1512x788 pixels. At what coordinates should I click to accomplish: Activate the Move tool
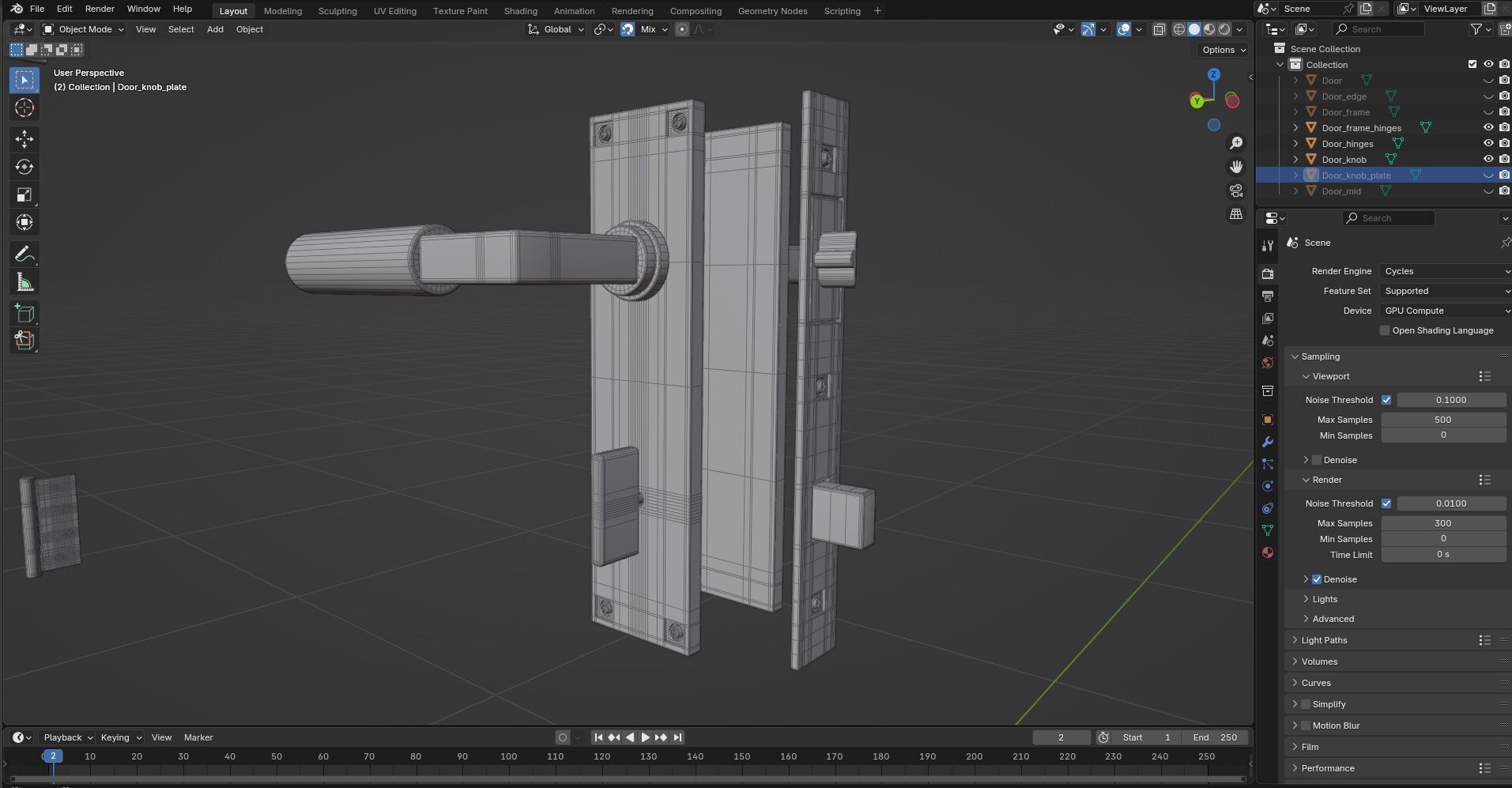click(x=25, y=139)
